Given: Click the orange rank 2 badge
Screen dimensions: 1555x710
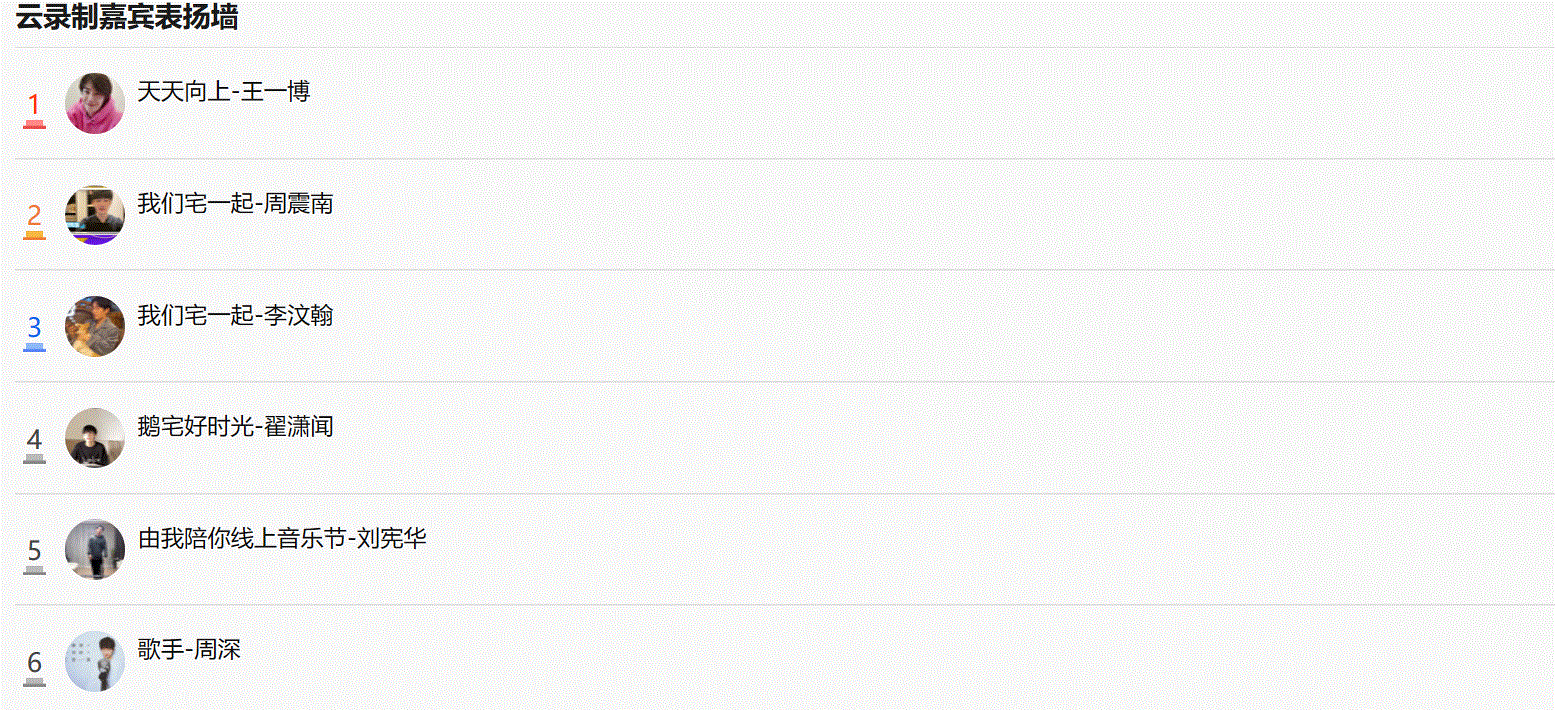Looking at the screenshot, I should click(34, 221).
